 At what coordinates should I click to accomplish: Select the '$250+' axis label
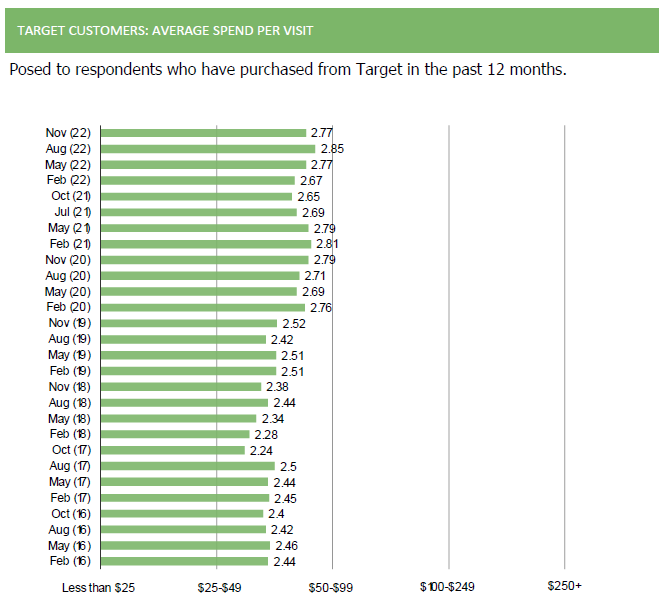tap(565, 586)
